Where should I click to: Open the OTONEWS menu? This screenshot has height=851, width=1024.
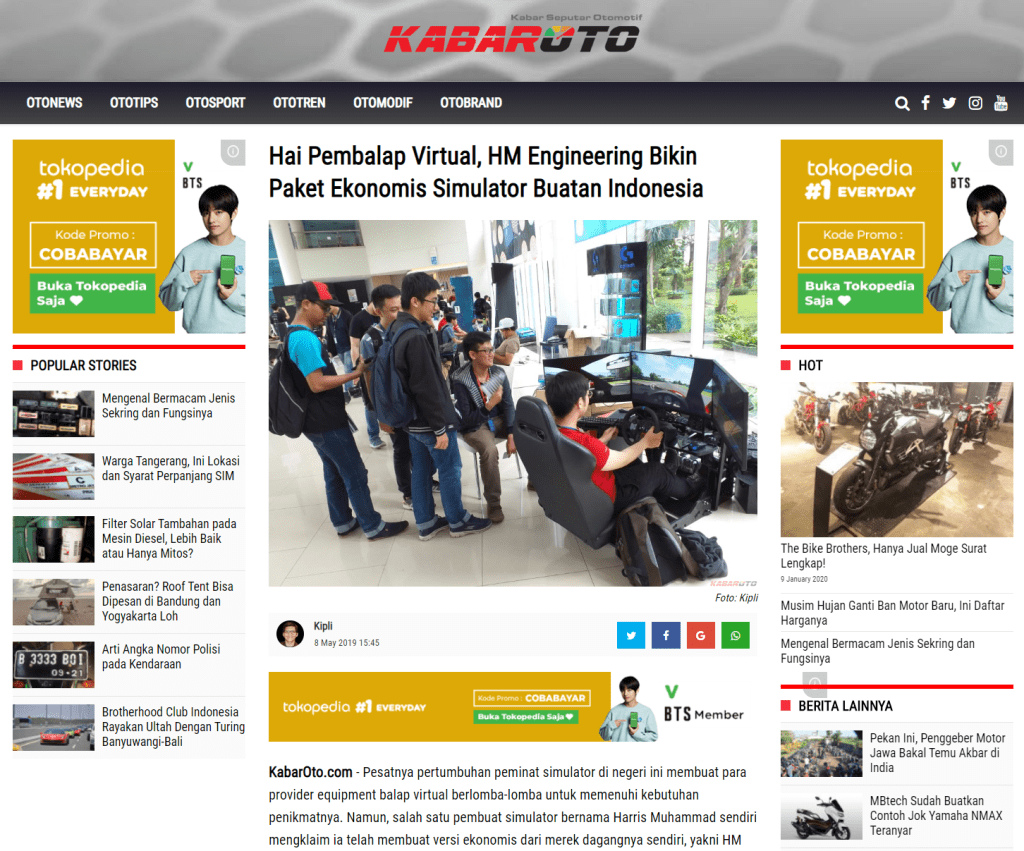click(x=54, y=103)
